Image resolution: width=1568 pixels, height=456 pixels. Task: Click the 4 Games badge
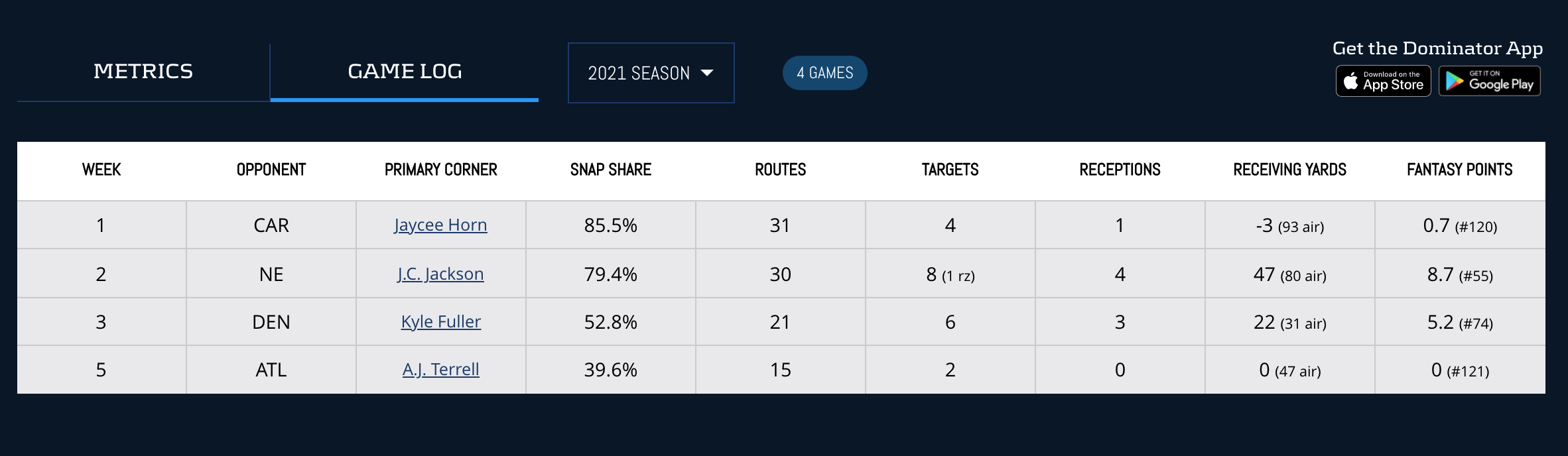(824, 73)
